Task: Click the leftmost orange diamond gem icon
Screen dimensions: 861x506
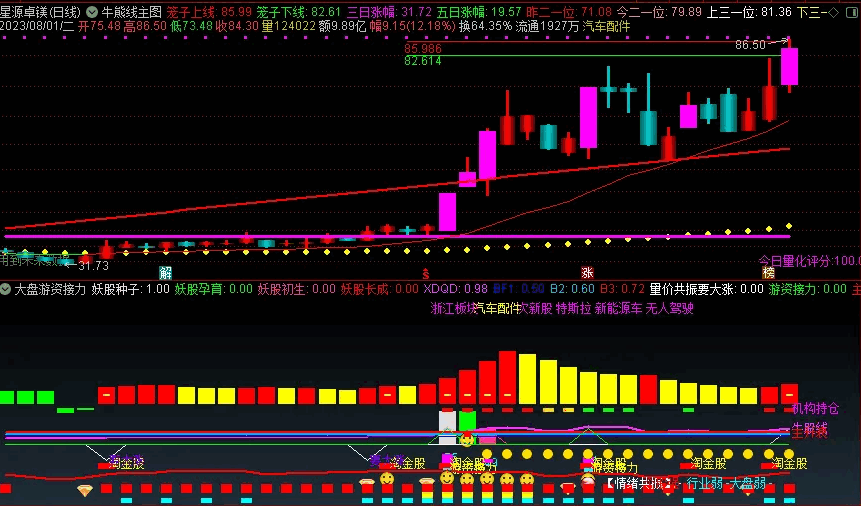Action: click(85, 490)
